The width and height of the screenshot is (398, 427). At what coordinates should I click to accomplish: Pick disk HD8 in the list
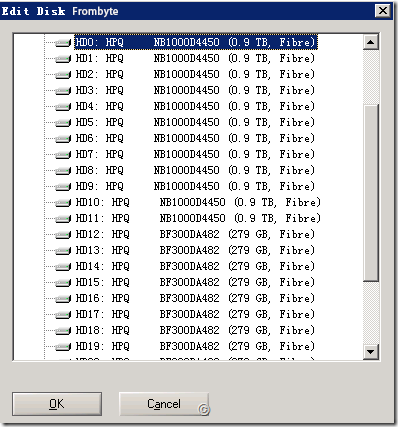click(195, 170)
